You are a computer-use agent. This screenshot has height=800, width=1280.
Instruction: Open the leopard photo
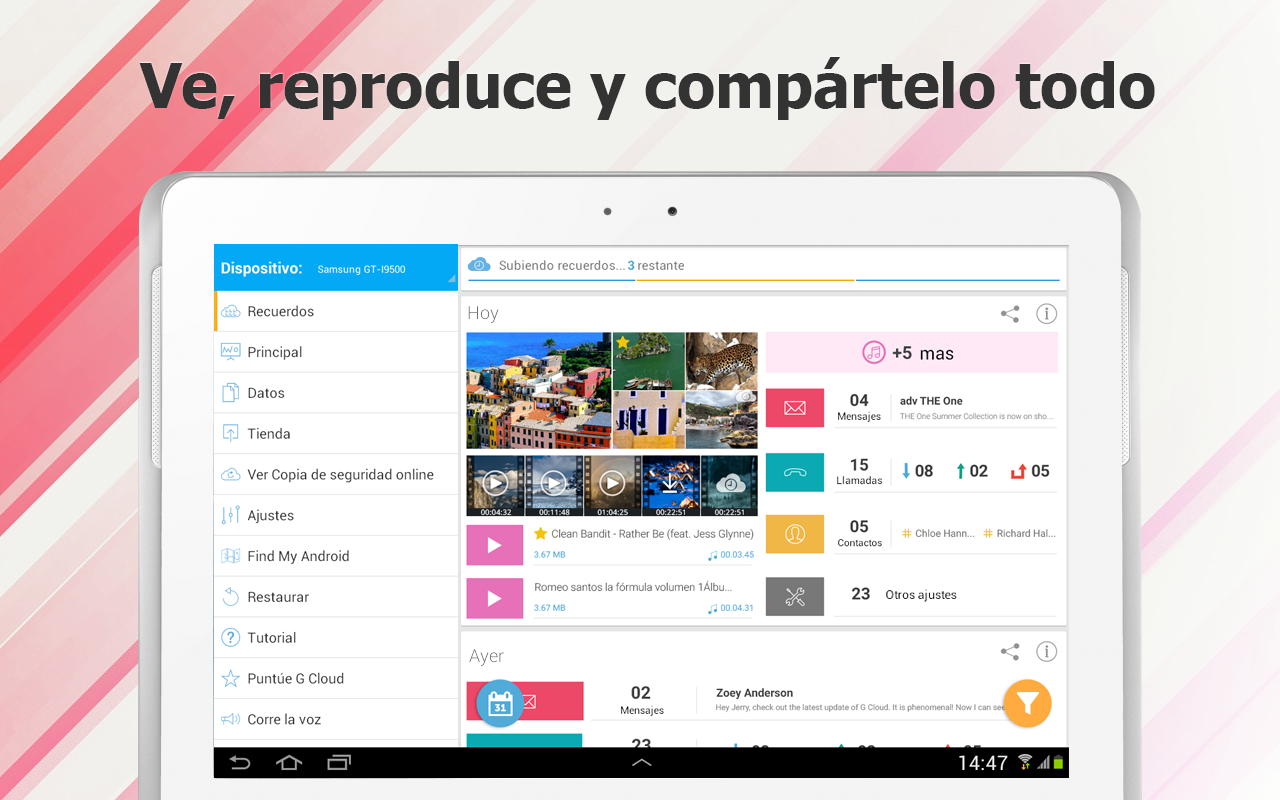click(722, 361)
